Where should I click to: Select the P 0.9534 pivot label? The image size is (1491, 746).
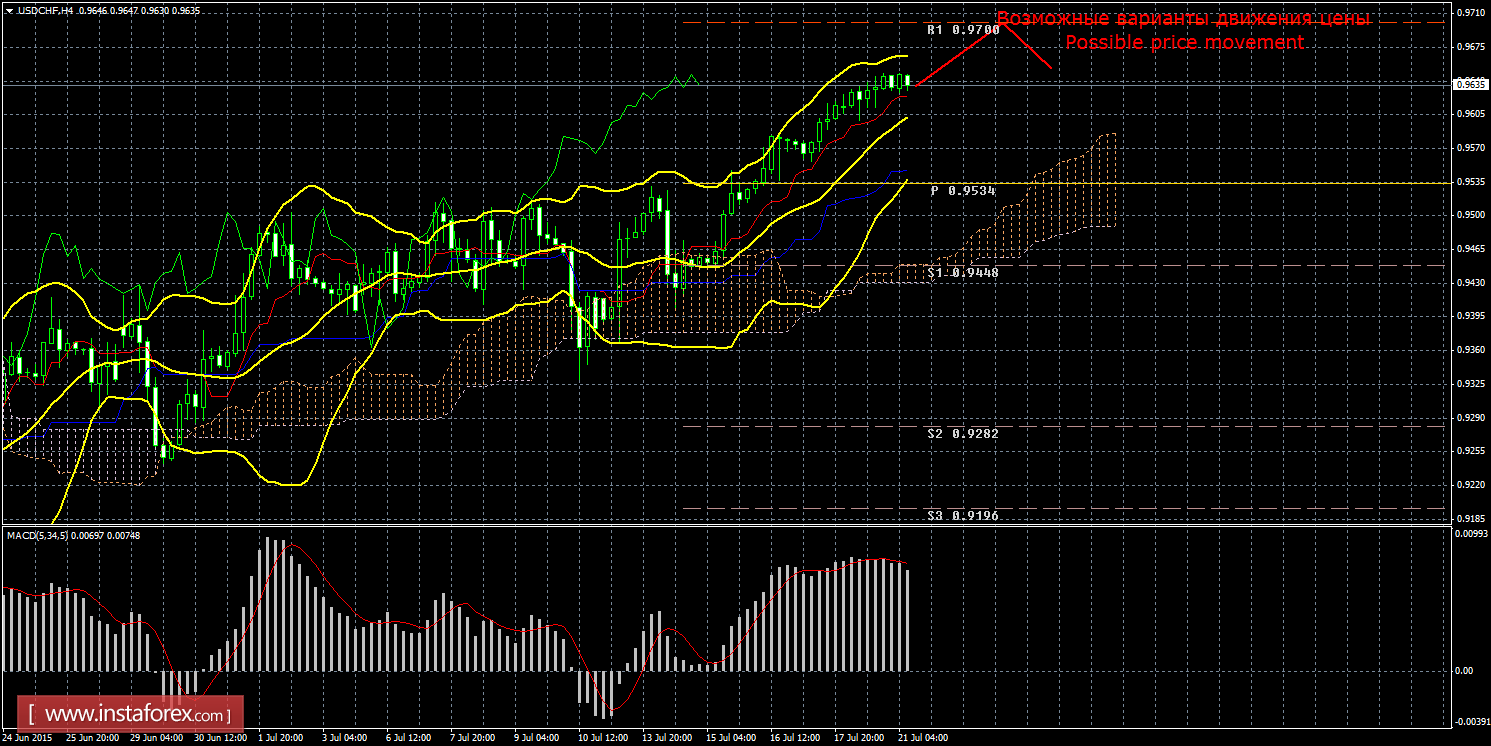(962, 190)
